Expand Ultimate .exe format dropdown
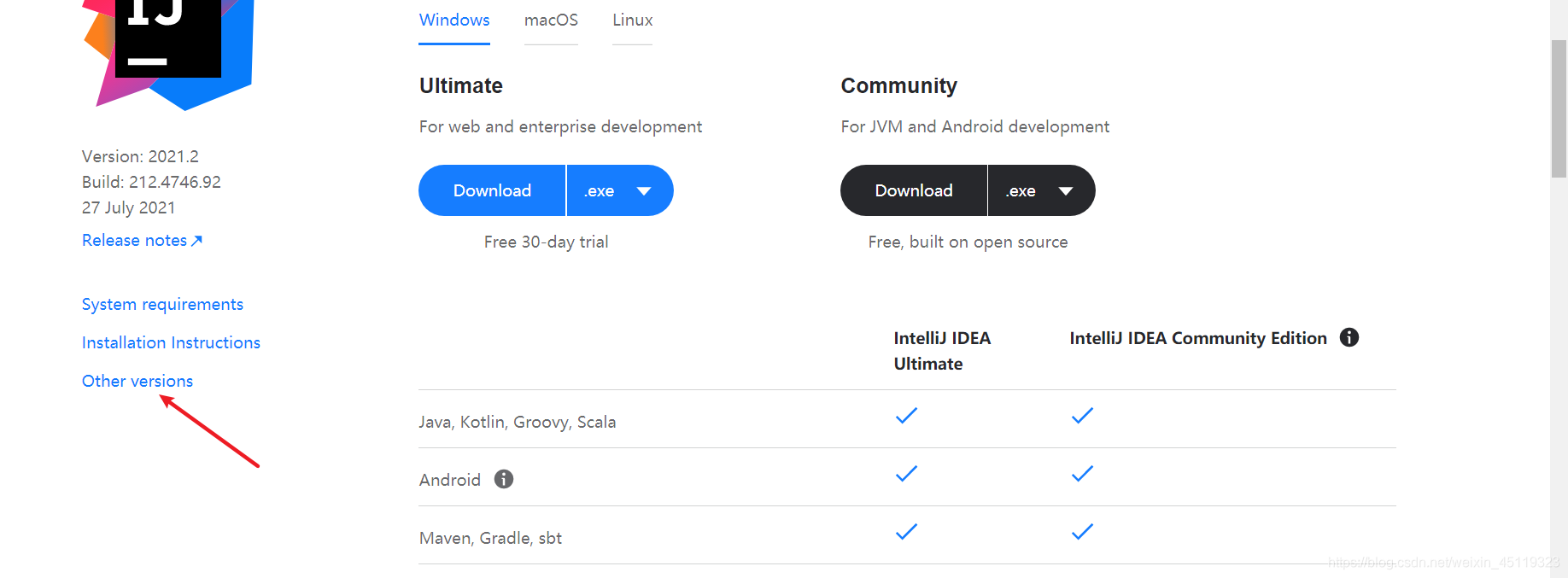 coord(620,190)
